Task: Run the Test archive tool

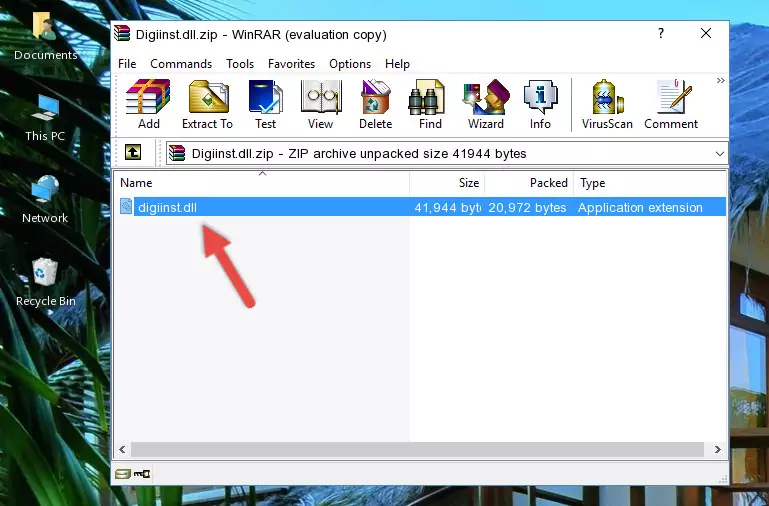Action: 265,104
